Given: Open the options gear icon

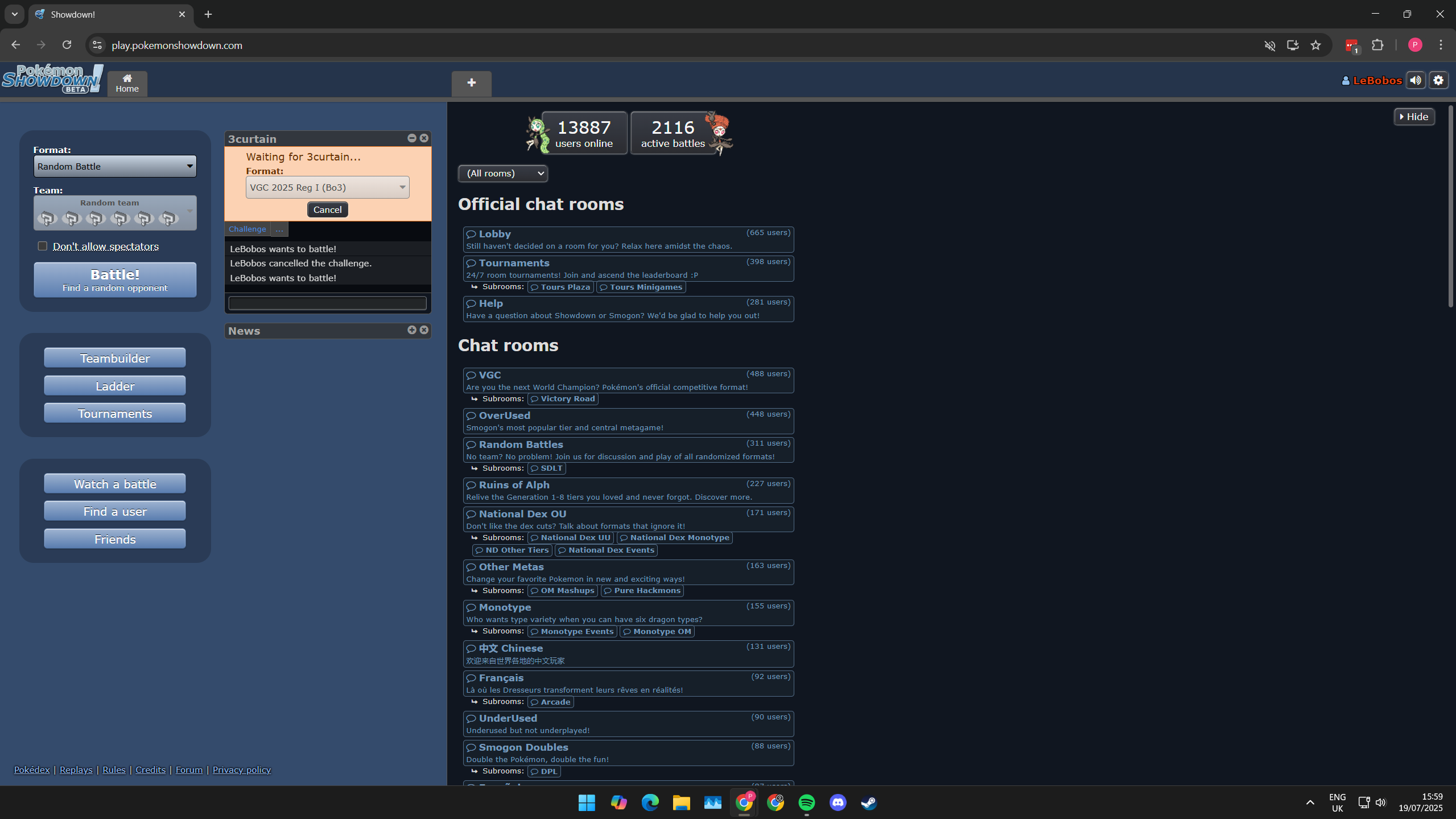Looking at the screenshot, I should (x=1438, y=80).
